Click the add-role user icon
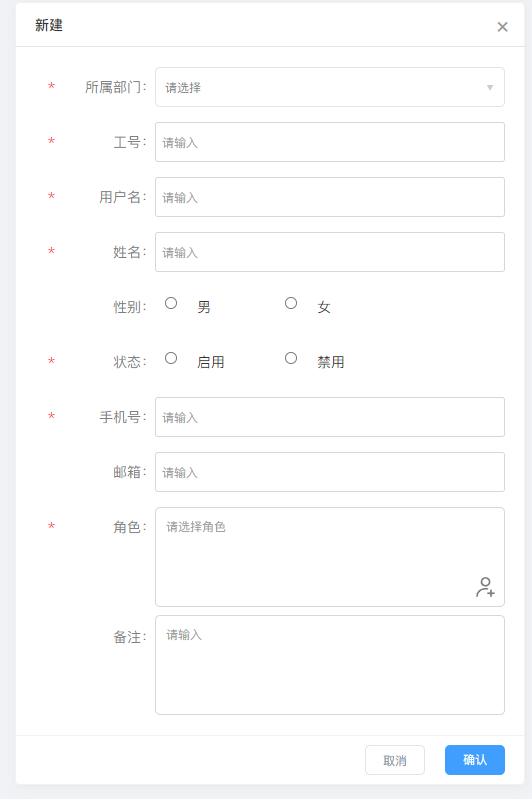This screenshot has height=799, width=532. click(x=485, y=587)
